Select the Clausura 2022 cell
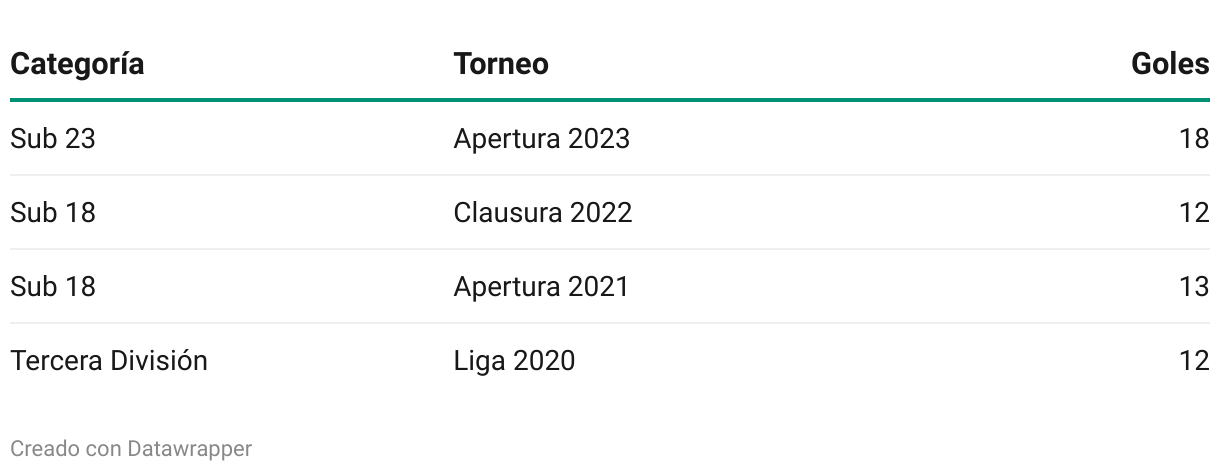Screen dimensions: 1220x472 pos(543,212)
